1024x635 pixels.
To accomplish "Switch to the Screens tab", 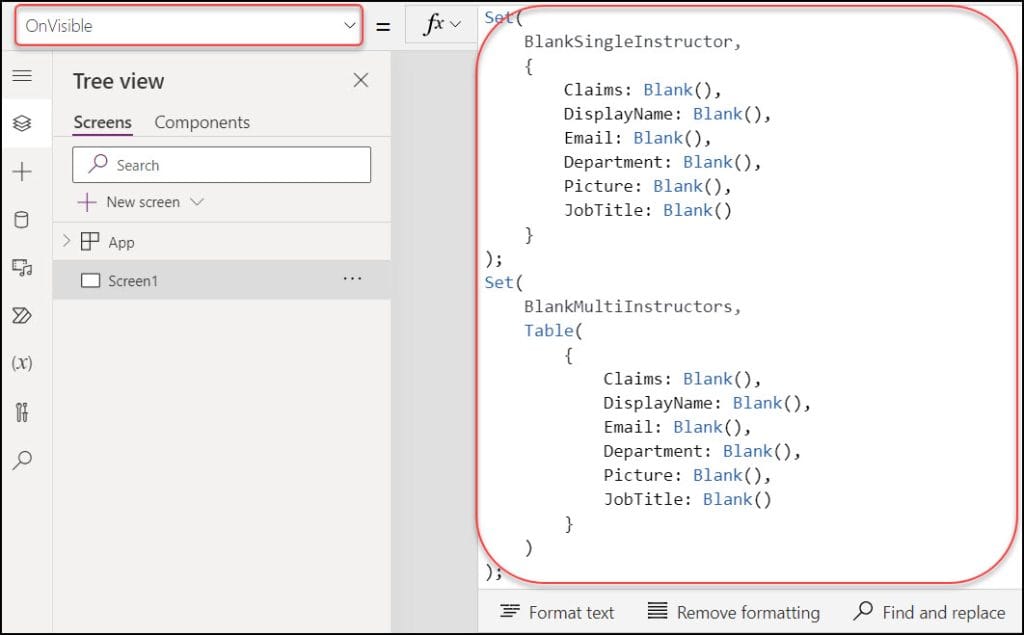I will coord(103,122).
